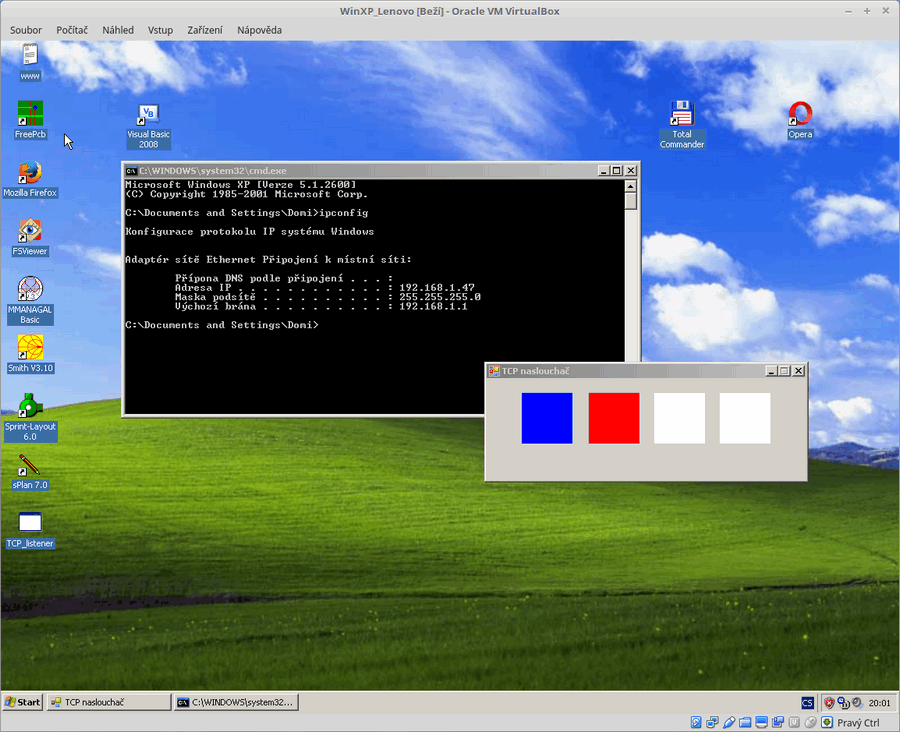Image resolution: width=900 pixels, height=732 pixels.
Task: Switch to cmd.exe taskbar button
Action: click(236, 702)
